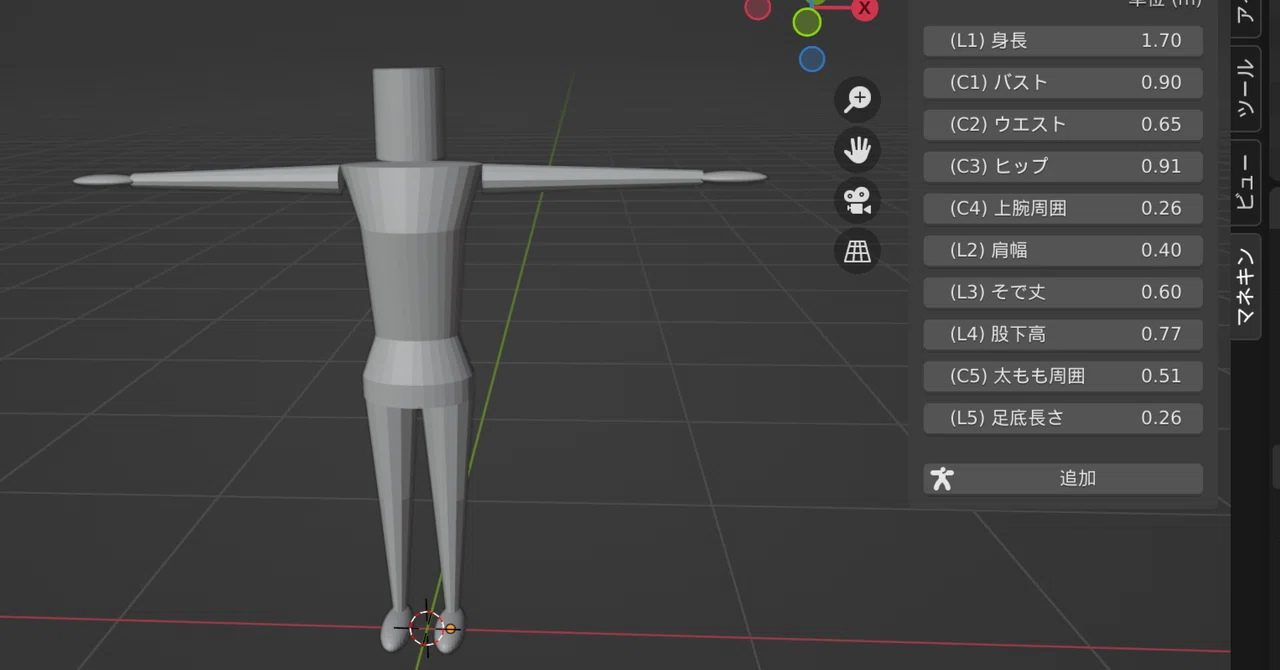Click the (L1) 身長 value field
This screenshot has height=670, width=1280.
coord(1063,41)
